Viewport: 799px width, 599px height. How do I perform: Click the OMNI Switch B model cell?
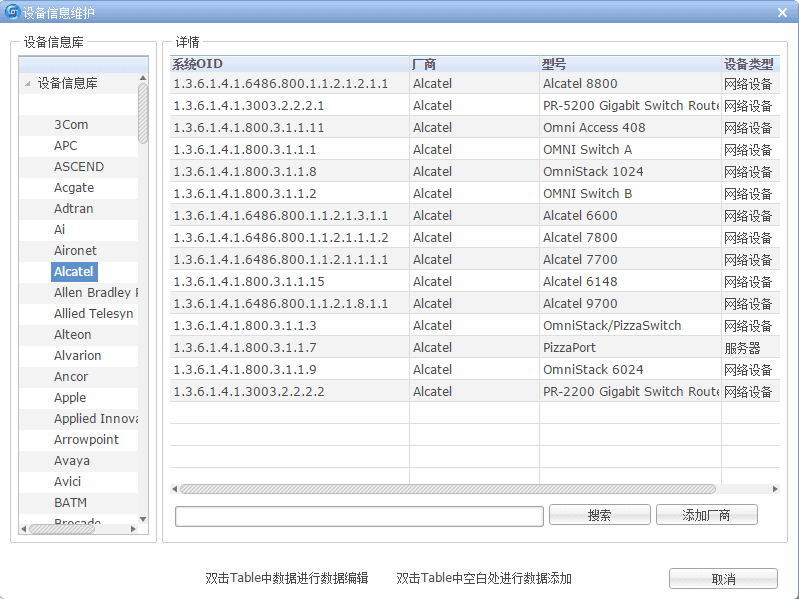click(x=630, y=194)
